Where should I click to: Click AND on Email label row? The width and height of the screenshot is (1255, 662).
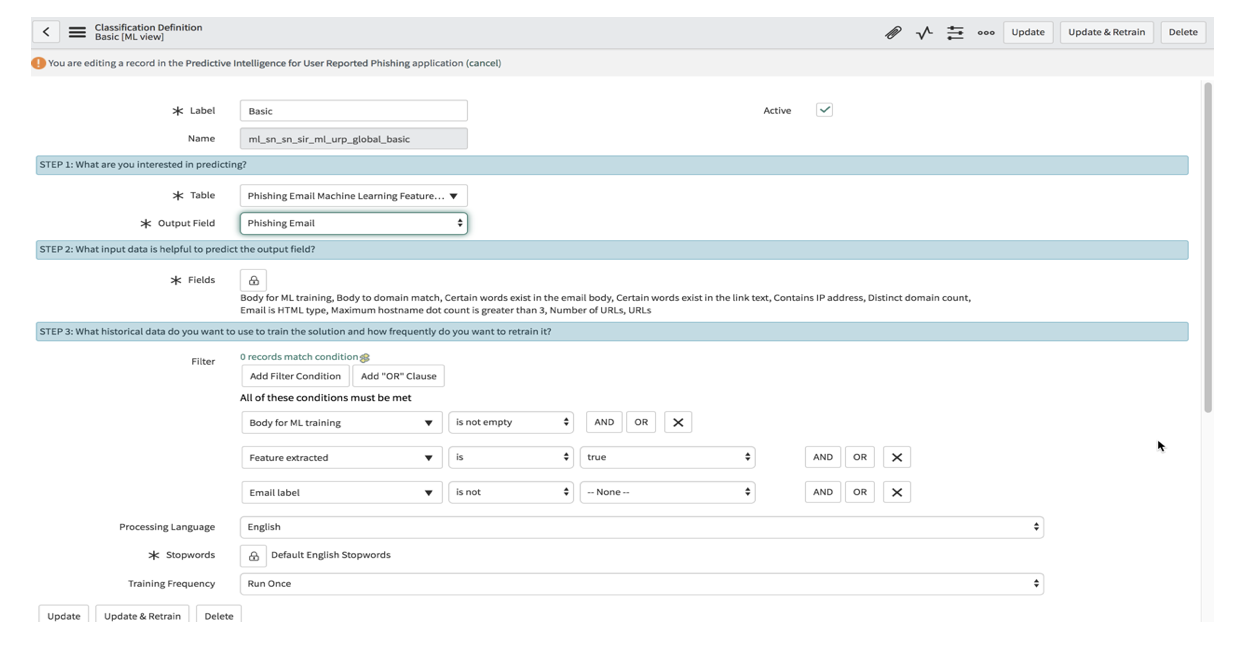823,493
